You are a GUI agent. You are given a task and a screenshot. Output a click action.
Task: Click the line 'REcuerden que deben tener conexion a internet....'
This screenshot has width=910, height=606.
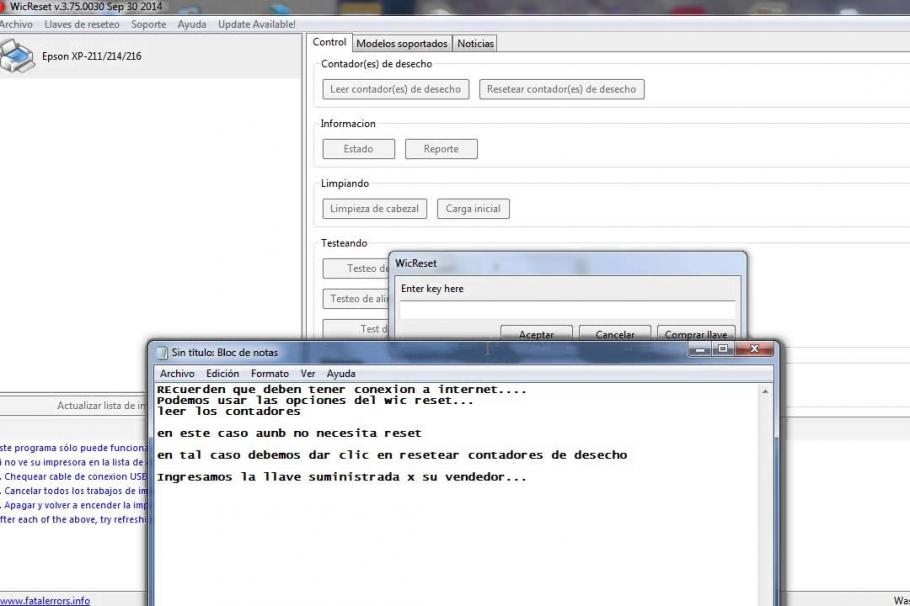tap(341, 389)
